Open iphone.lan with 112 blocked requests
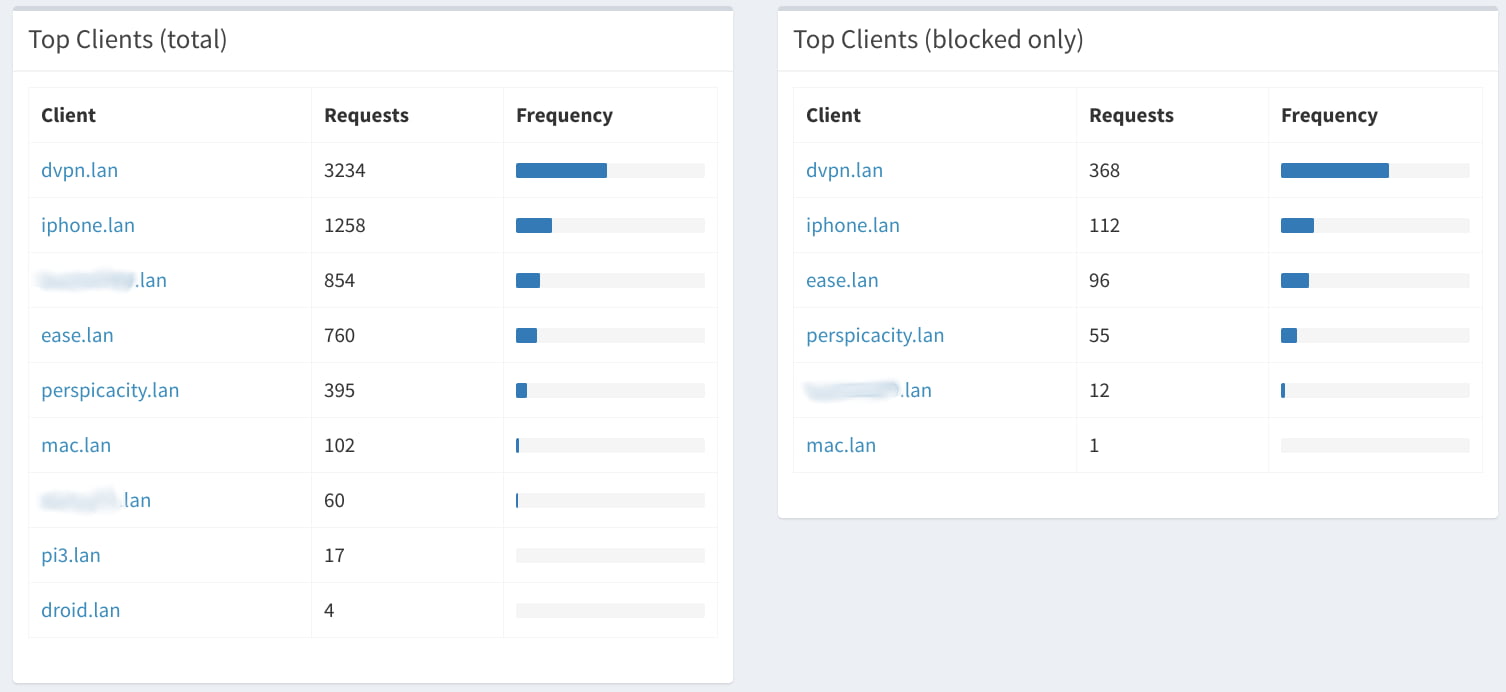1506x692 pixels. point(853,225)
